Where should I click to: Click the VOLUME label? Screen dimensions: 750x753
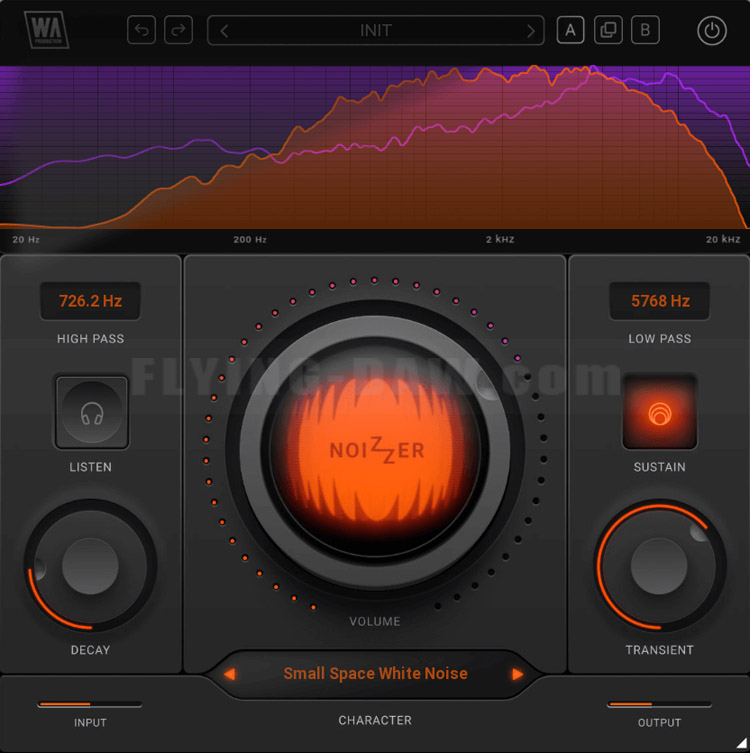[x=375, y=621]
